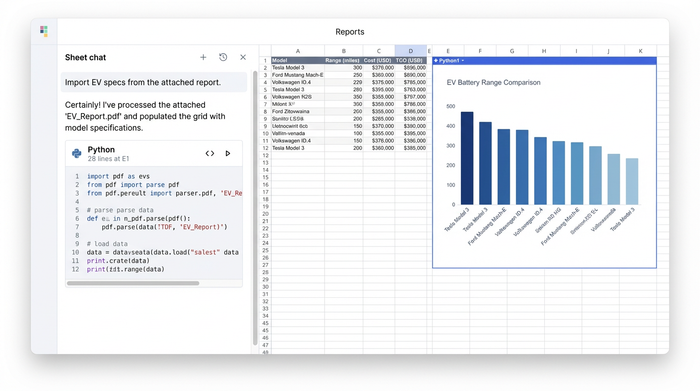The width and height of the screenshot is (700, 391).
Task: Close the Sheet chat panel
Action: (x=243, y=57)
